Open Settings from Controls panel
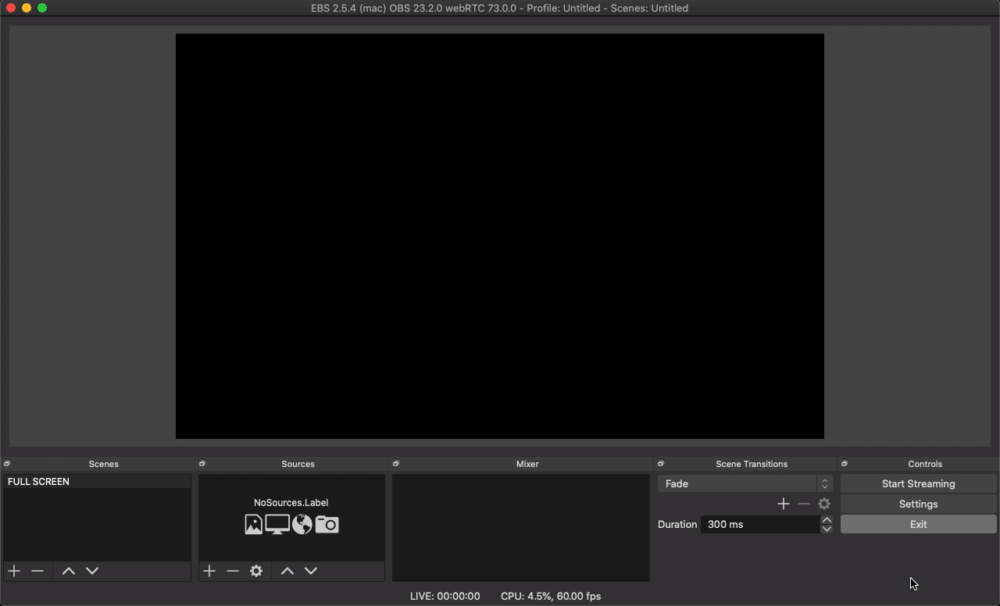The width and height of the screenshot is (1000, 606). [918, 504]
